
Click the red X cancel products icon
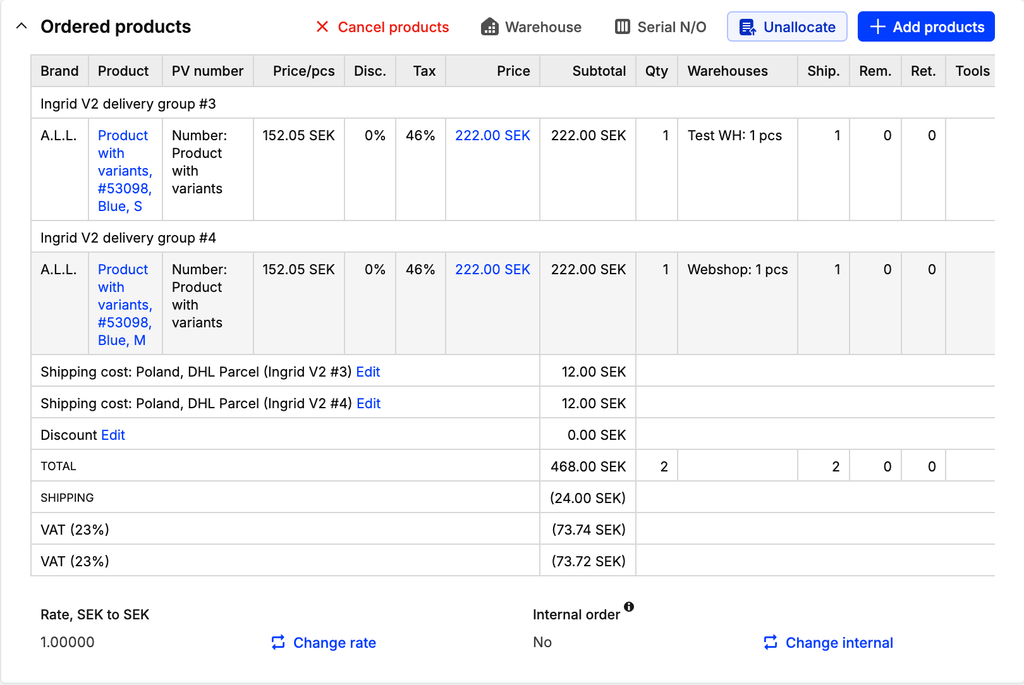point(323,27)
